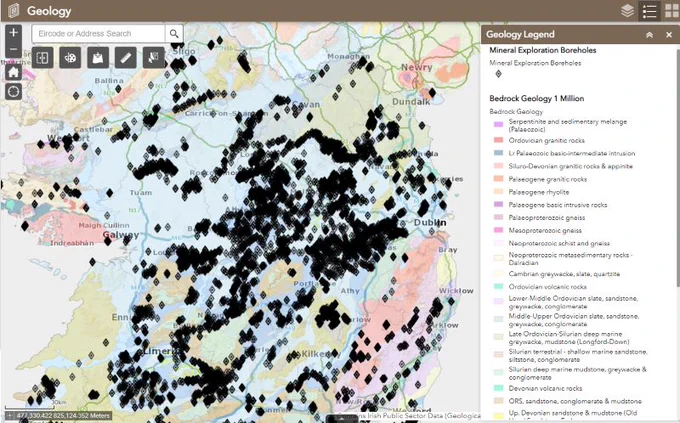Click Late Ordovician-Silurian deep marine entry
This screenshot has height=423, width=680.
pyautogui.click(x=569, y=338)
